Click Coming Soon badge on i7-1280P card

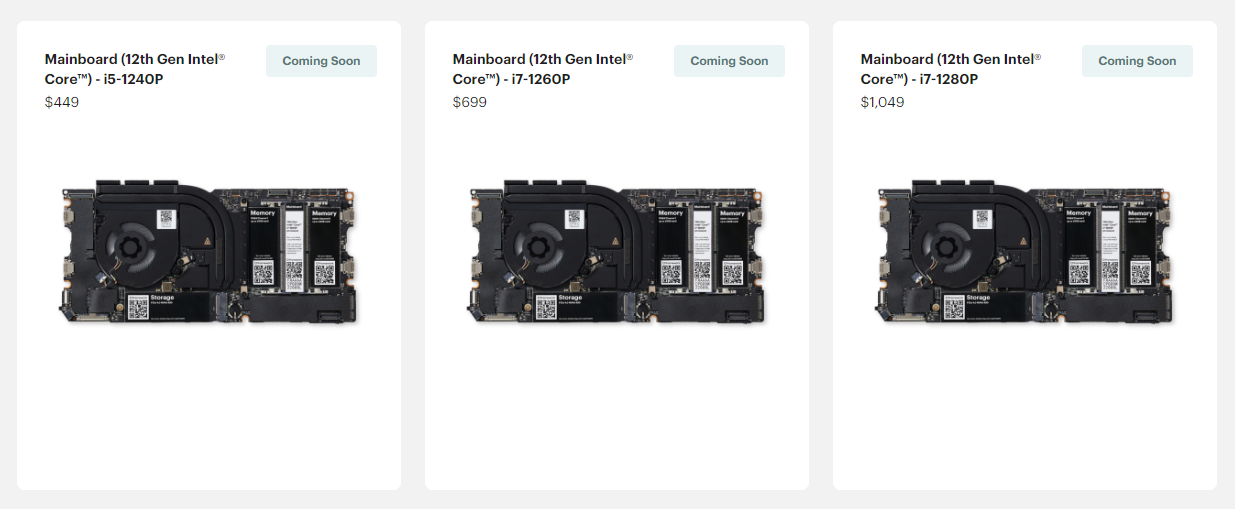click(x=1137, y=61)
